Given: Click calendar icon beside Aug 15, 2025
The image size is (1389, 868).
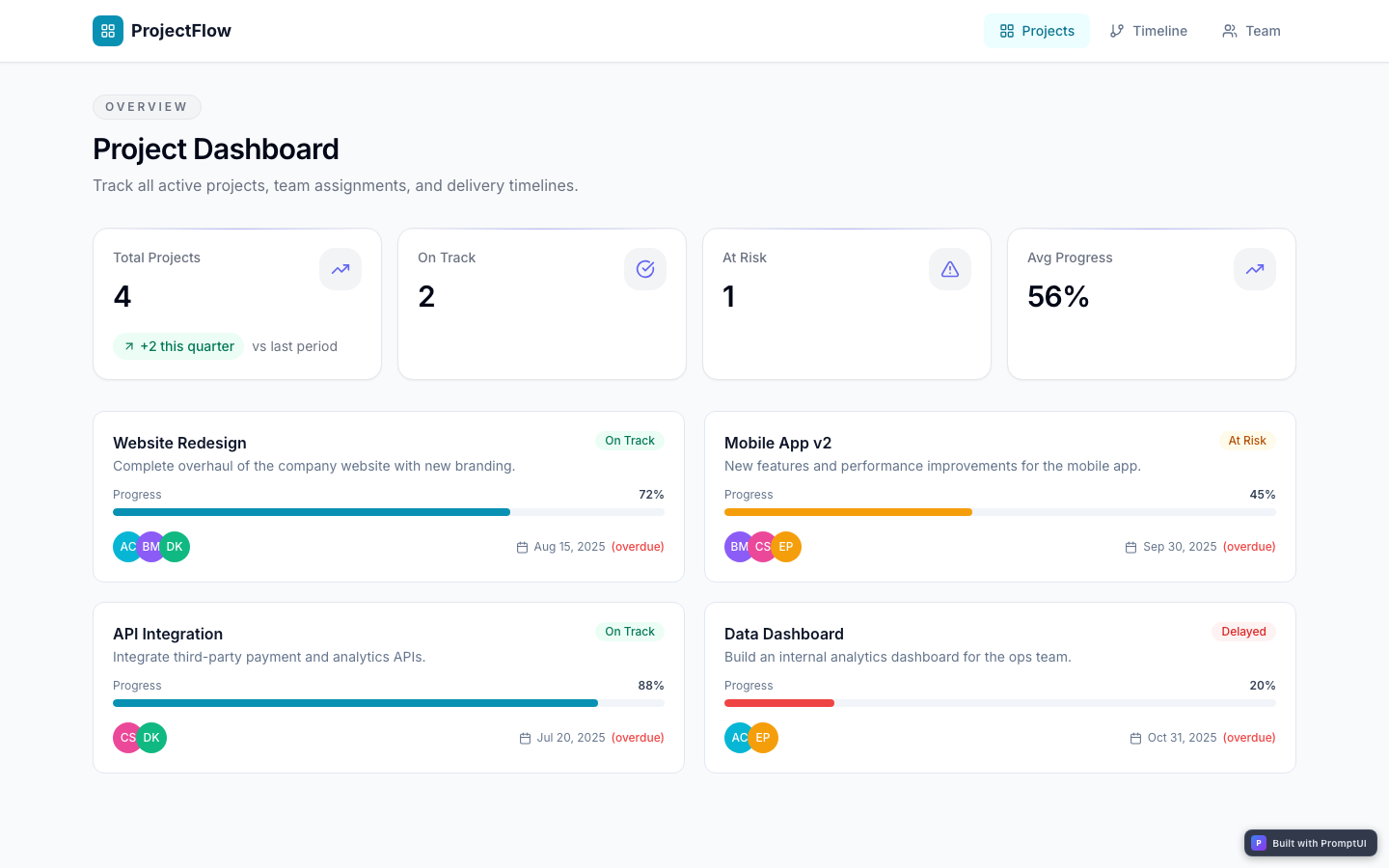Looking at the screenshot, I should [522, 547].
